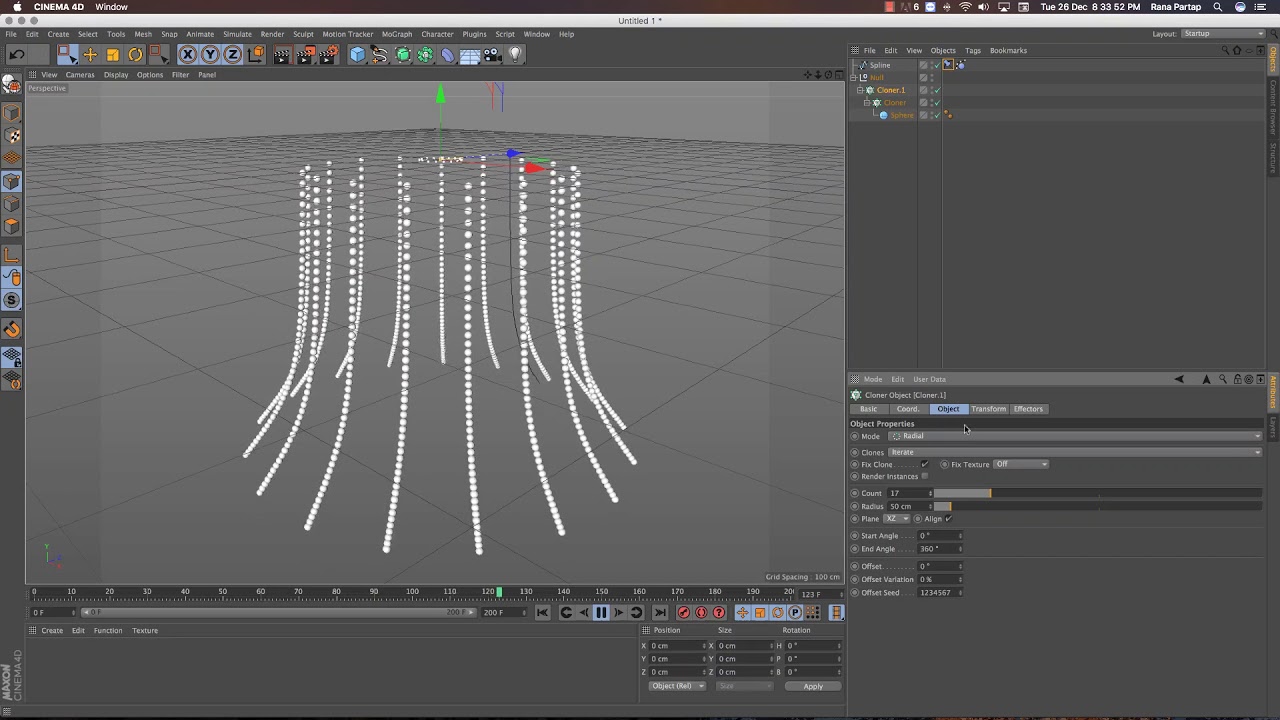Open the Camera object icon
Image resolution: width=1280 pixels, height=720 pixels.
click(x=492, y=55)
